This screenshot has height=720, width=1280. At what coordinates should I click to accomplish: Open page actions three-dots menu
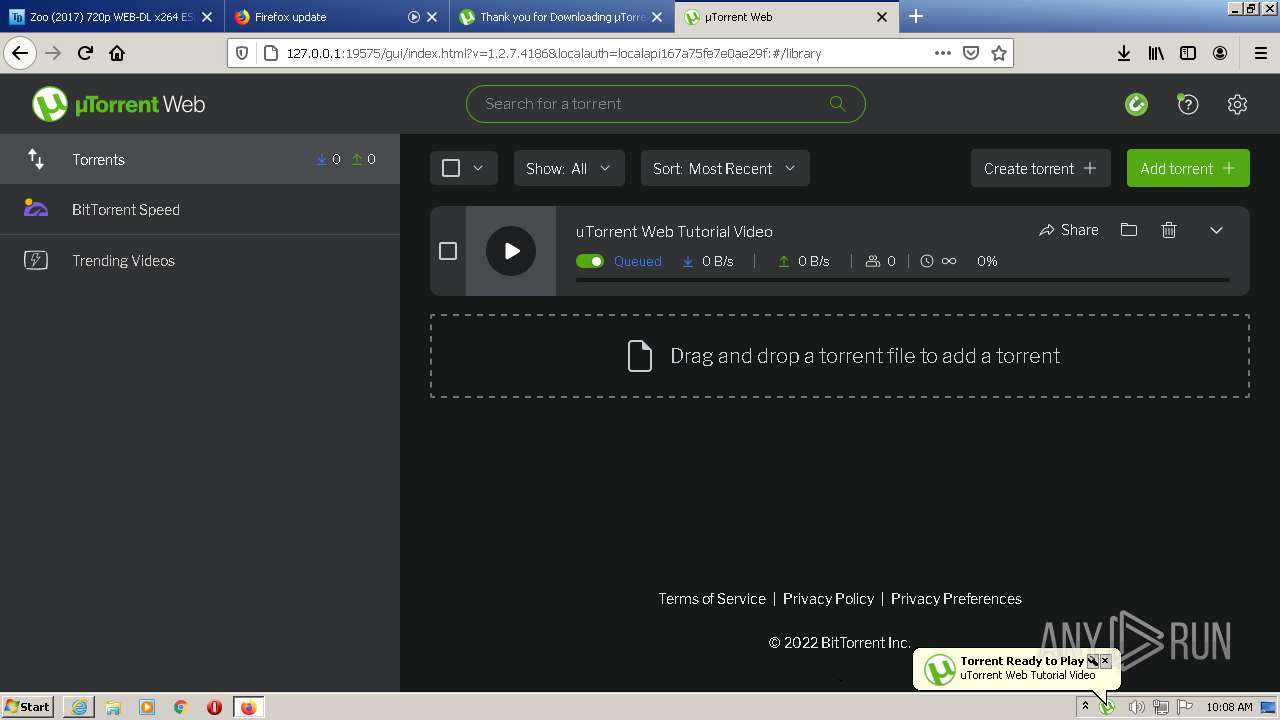(x=942, y=53)
